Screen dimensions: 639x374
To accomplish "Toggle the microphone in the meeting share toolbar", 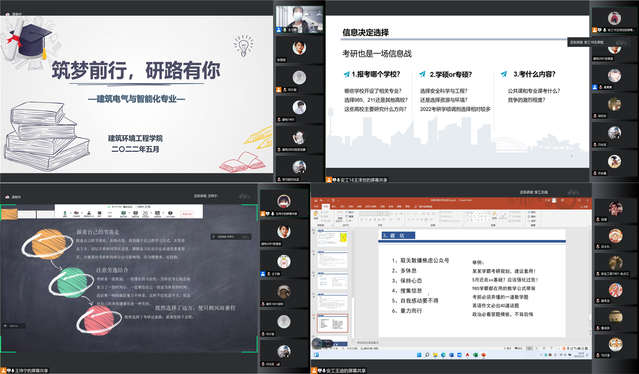I will (65, 213).
